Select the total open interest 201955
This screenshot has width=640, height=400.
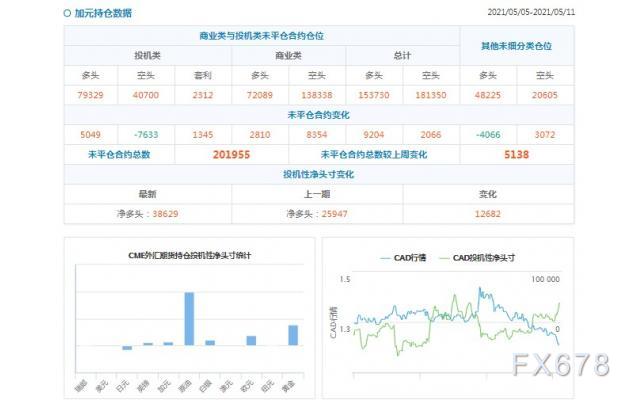231,155
